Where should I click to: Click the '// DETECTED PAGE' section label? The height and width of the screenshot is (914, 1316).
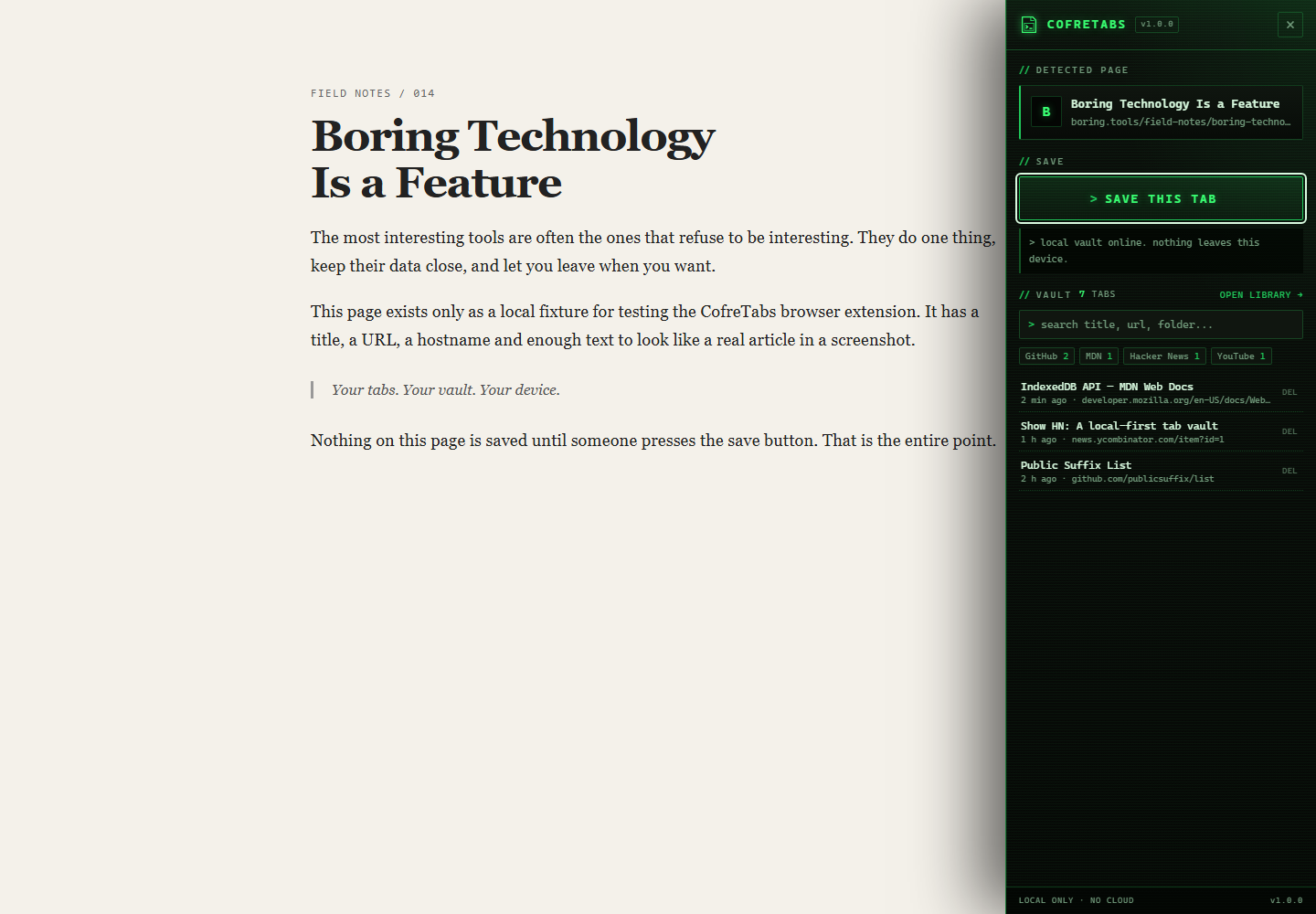click(1074, 70)
